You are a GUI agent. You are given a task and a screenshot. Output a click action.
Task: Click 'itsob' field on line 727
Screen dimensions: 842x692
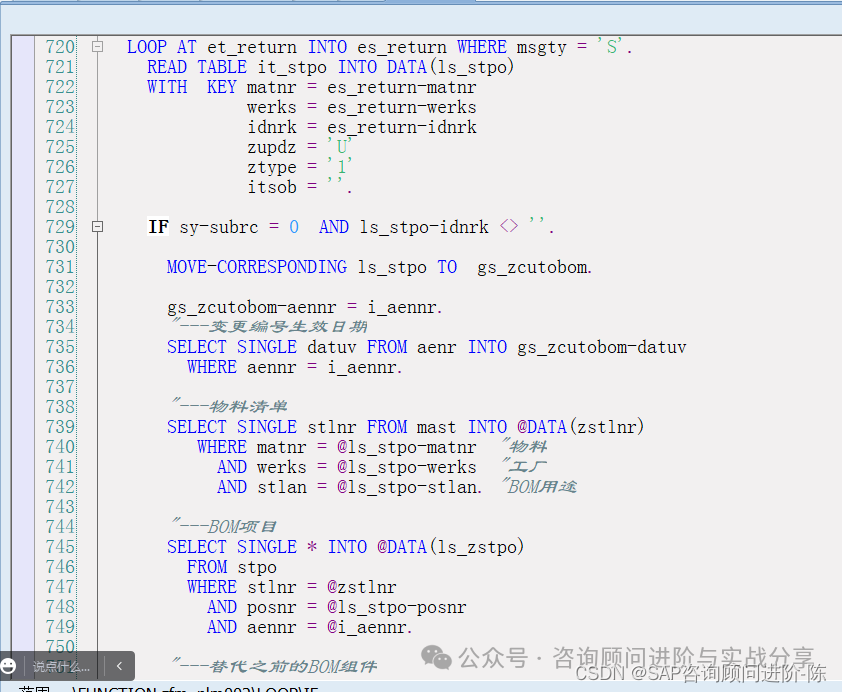[272, 187]
